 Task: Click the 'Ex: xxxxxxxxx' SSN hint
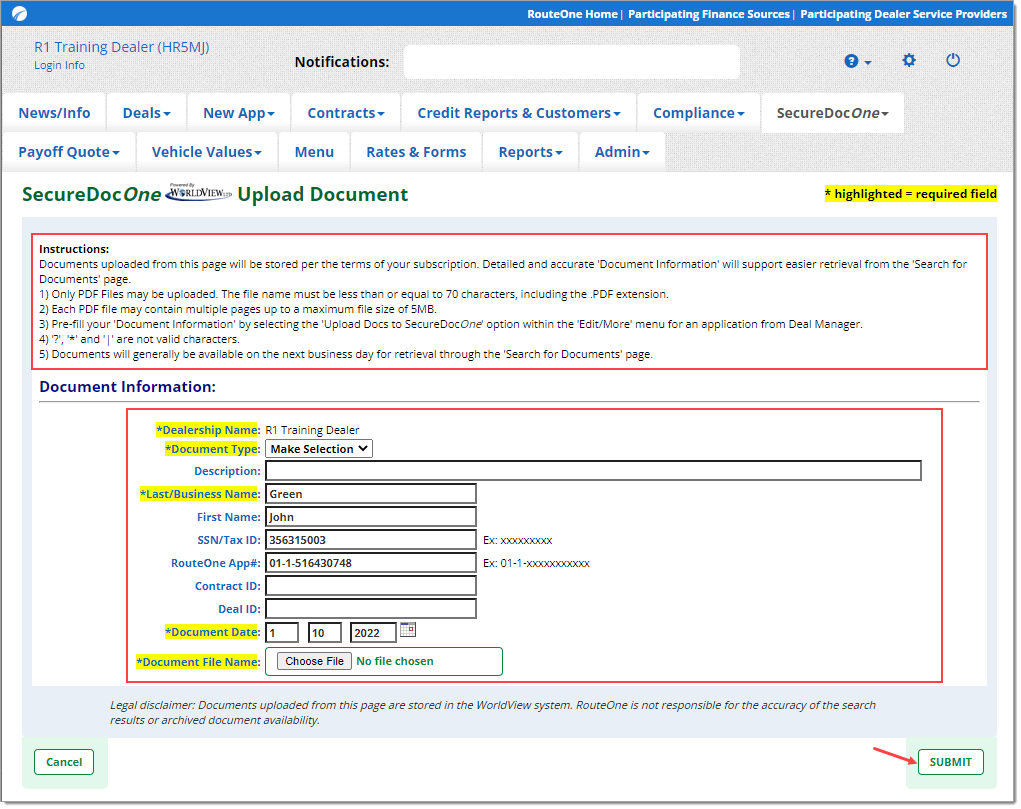pyautogui.click(x=518, y=541)
